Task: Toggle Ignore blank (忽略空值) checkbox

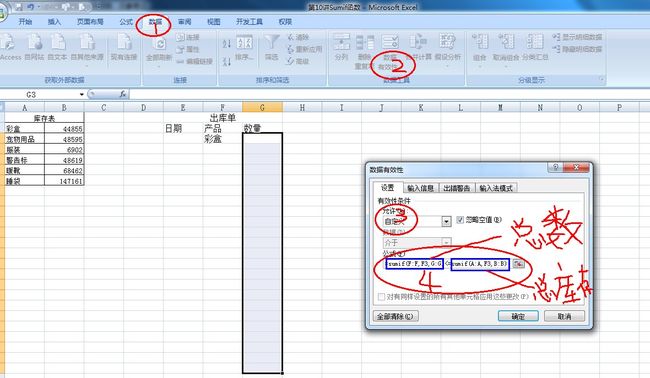Action: (460, 220)
